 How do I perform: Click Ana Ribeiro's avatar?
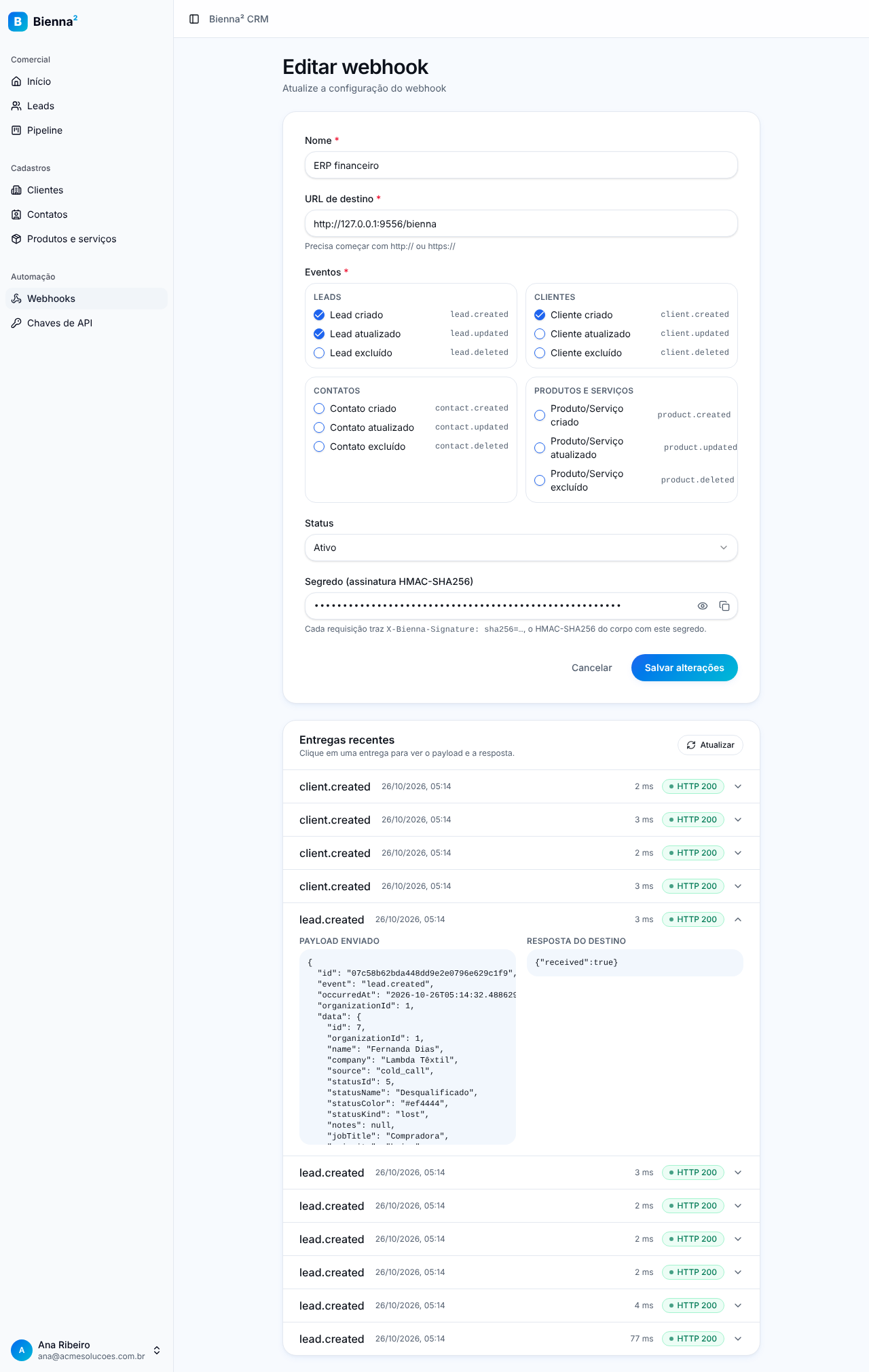coord(22,1350)
